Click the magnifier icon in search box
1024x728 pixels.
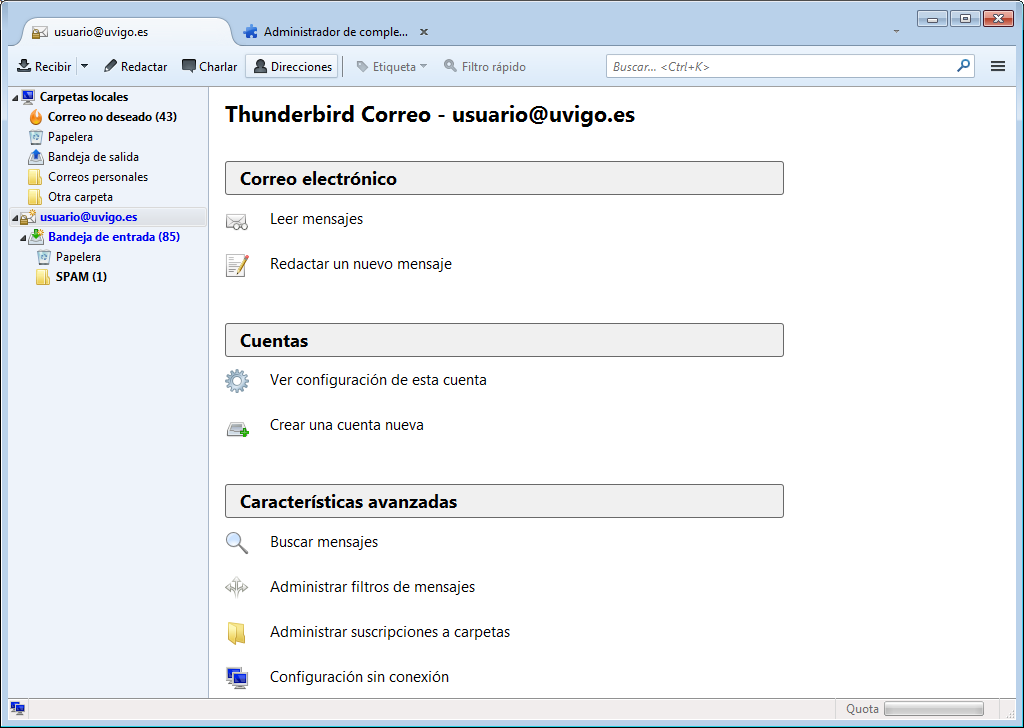[x=963, y=66]
